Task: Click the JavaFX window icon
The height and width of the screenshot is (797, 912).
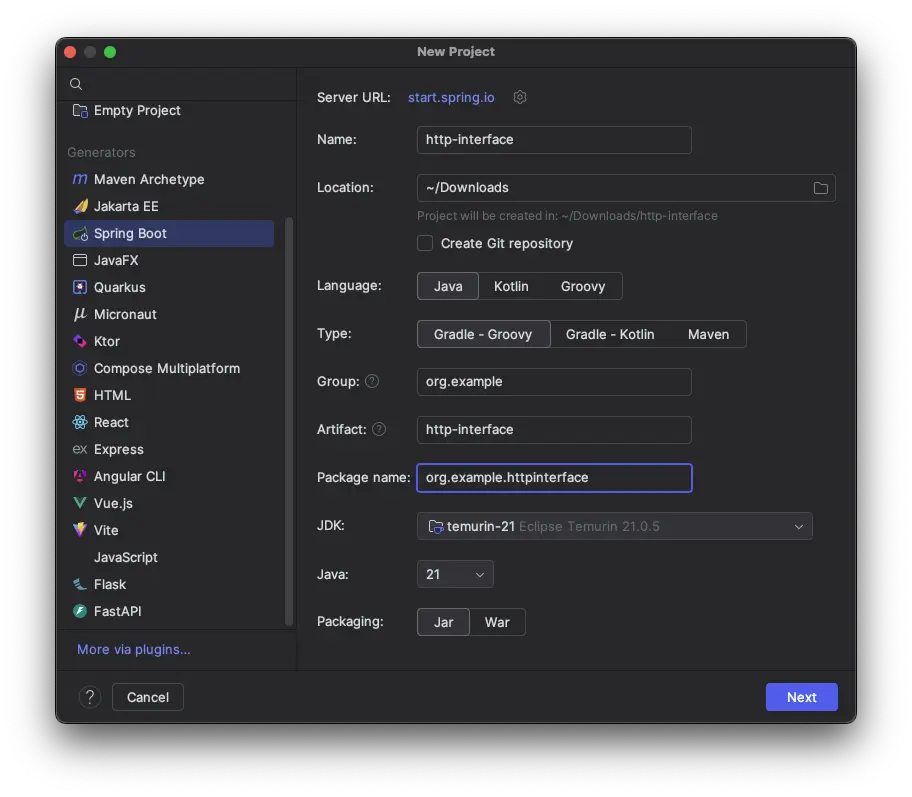Action: (x=80, y=260)
